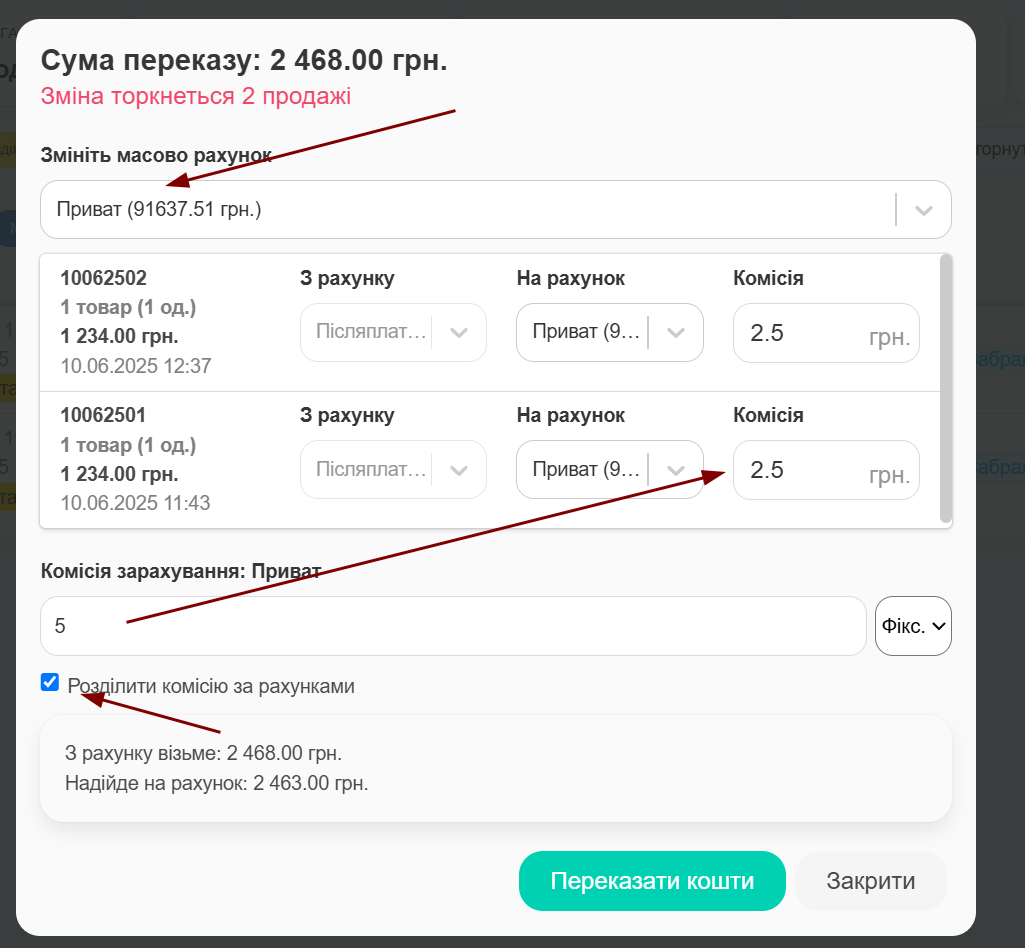Click the 'Комісія зарахування' input containing 5
This screenshot has height=948, width=1025.
pos(452,626)
